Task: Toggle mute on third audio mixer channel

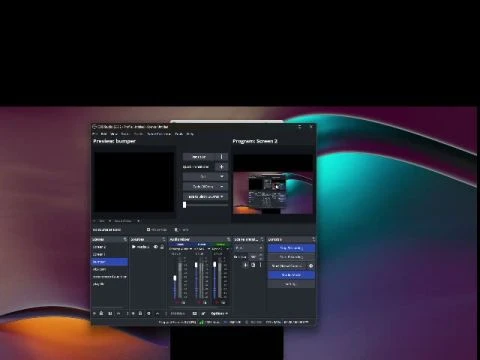Action: (x=216, y=303)
